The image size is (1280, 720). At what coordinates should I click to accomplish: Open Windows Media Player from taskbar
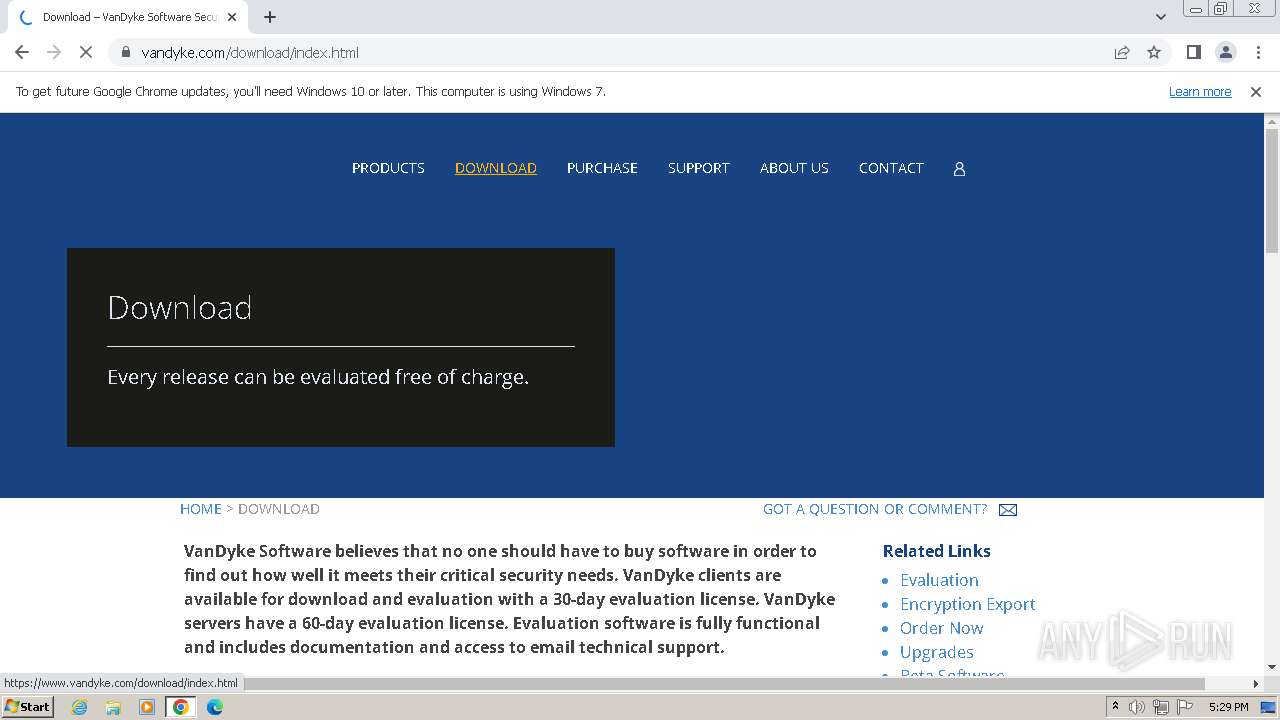tap(147, 707)
